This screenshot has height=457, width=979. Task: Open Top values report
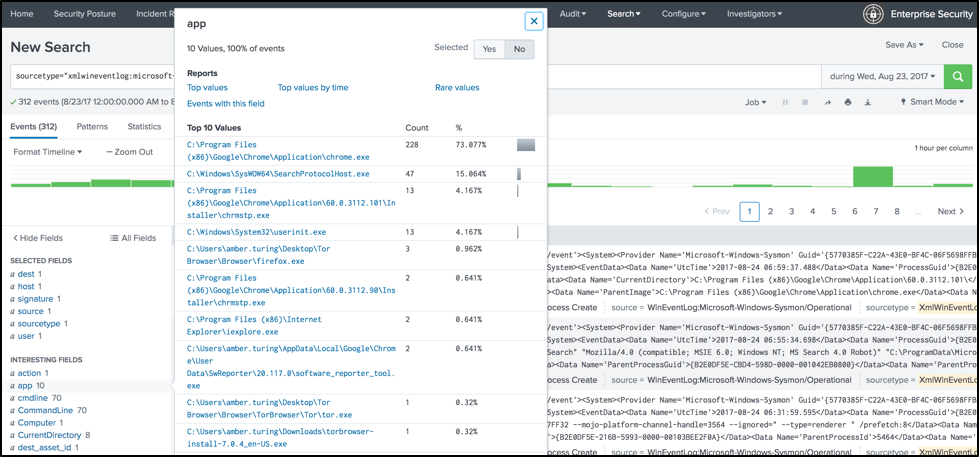tap(207, 88)
